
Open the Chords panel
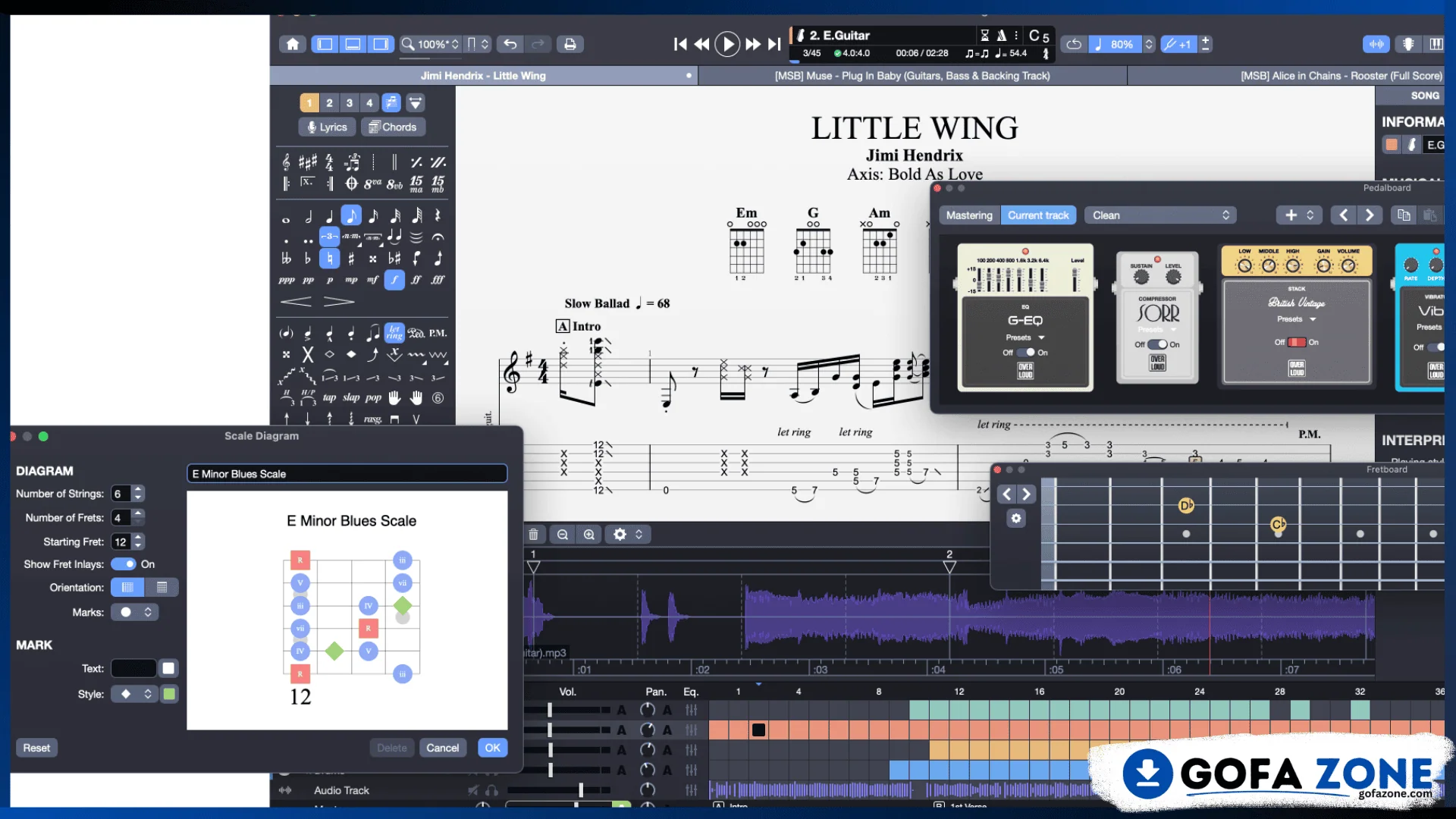tap(393, 127)
